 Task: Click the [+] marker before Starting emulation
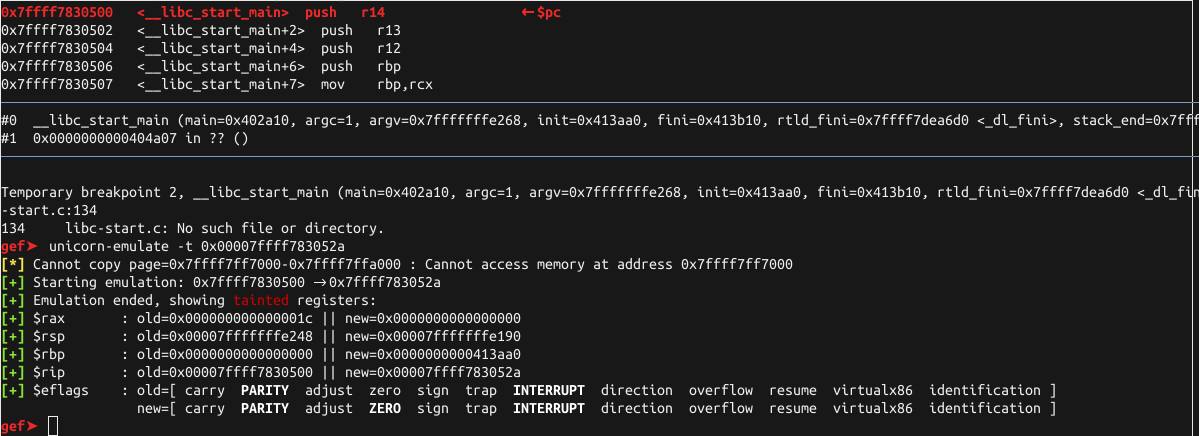[x=13, y=283]
